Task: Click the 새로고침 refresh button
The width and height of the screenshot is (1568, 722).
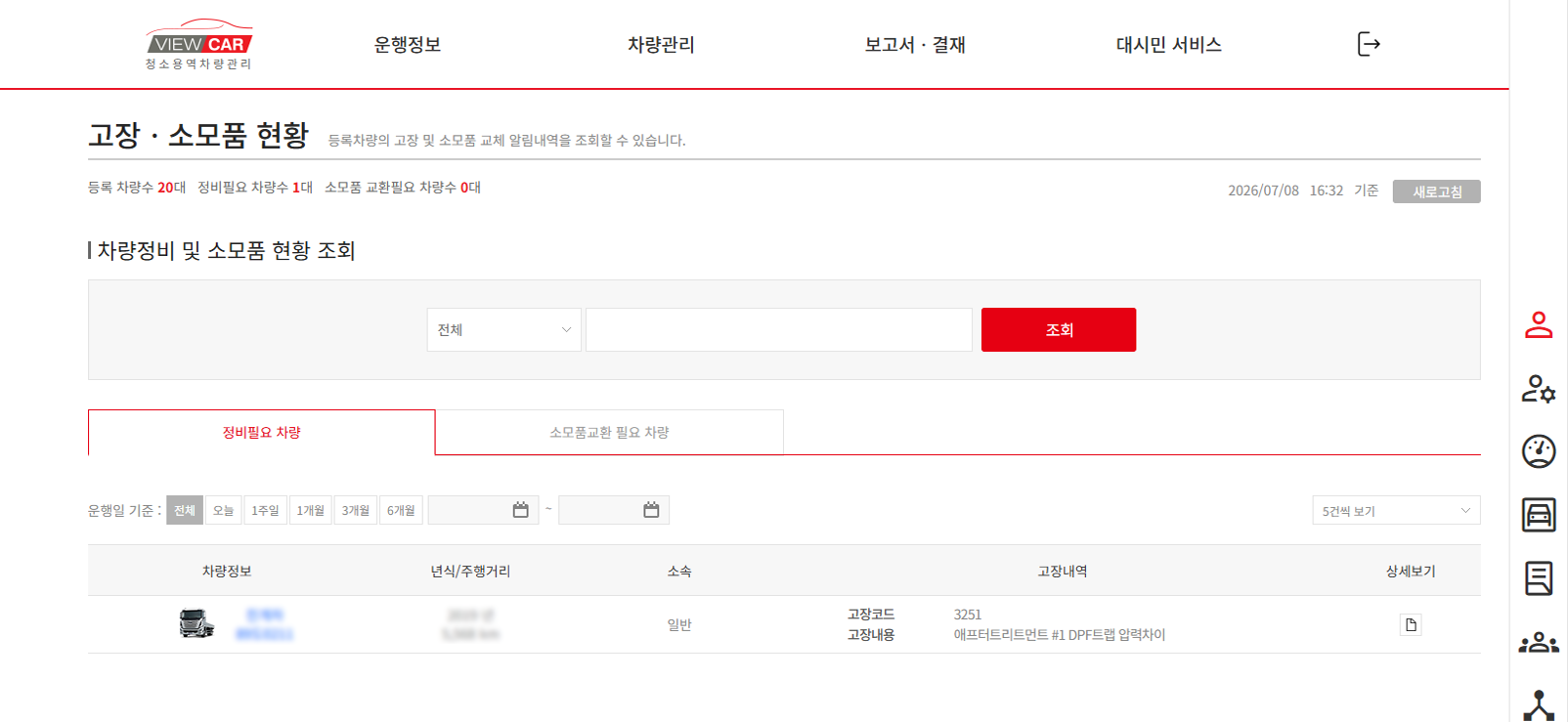Action: (x=1437, y=191)
